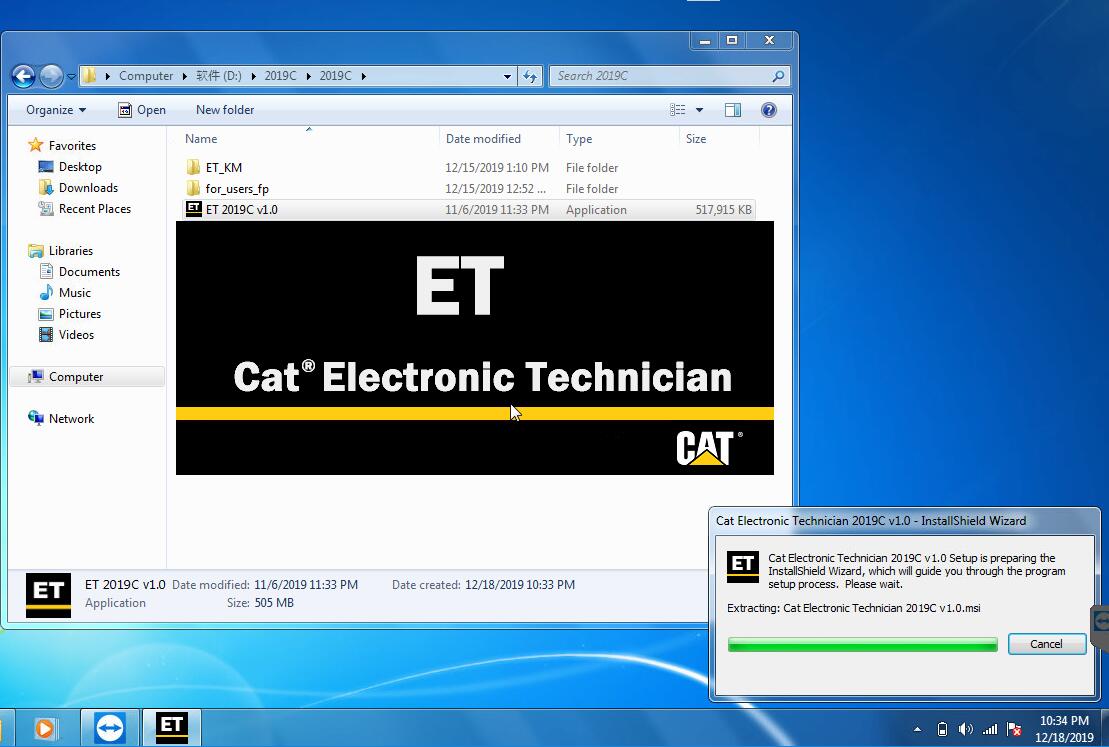Open Action Center flag tray icon

tap(1014, 729)
